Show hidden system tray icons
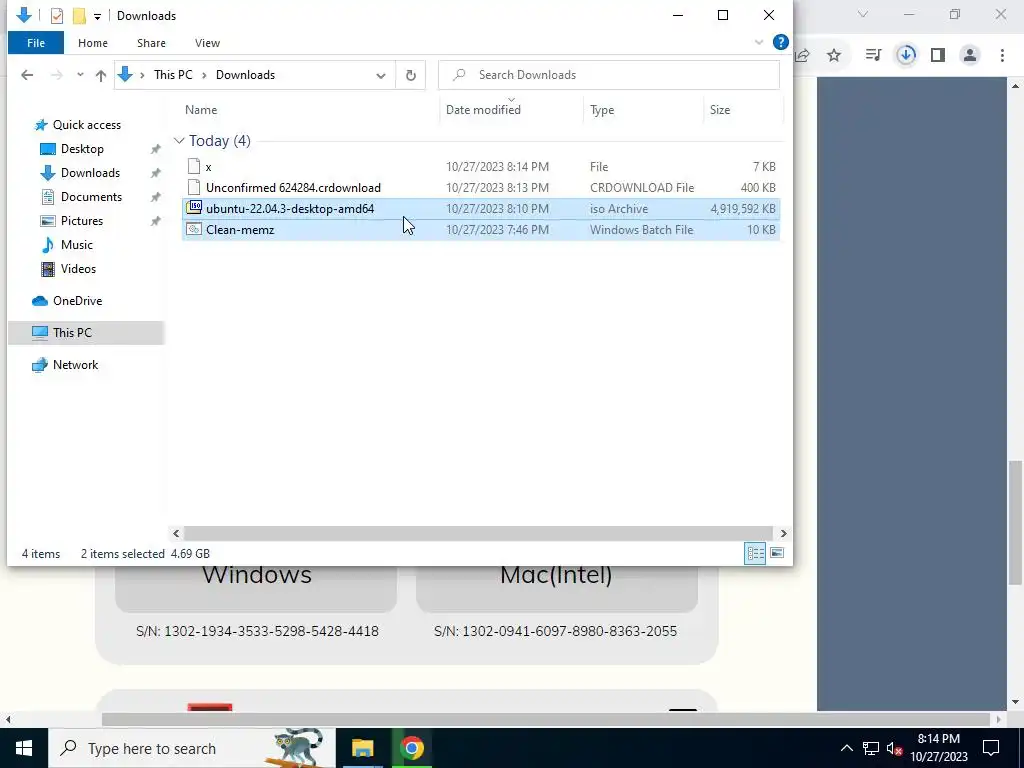The width and height of the screenshot is (1024, 768). pos(846,748)
